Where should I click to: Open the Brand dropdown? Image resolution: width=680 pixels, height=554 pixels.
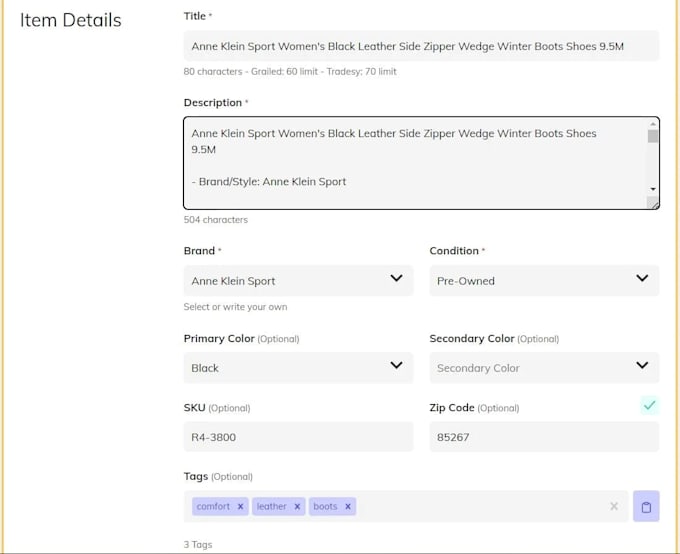298,281
